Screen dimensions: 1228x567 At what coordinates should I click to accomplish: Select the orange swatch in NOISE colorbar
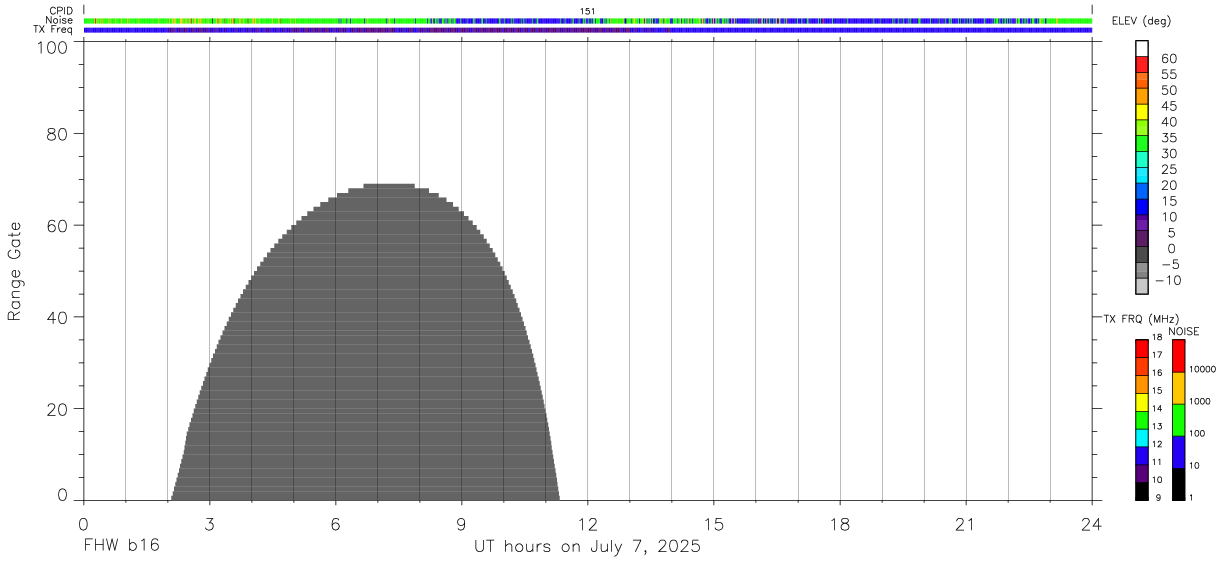1178,388
